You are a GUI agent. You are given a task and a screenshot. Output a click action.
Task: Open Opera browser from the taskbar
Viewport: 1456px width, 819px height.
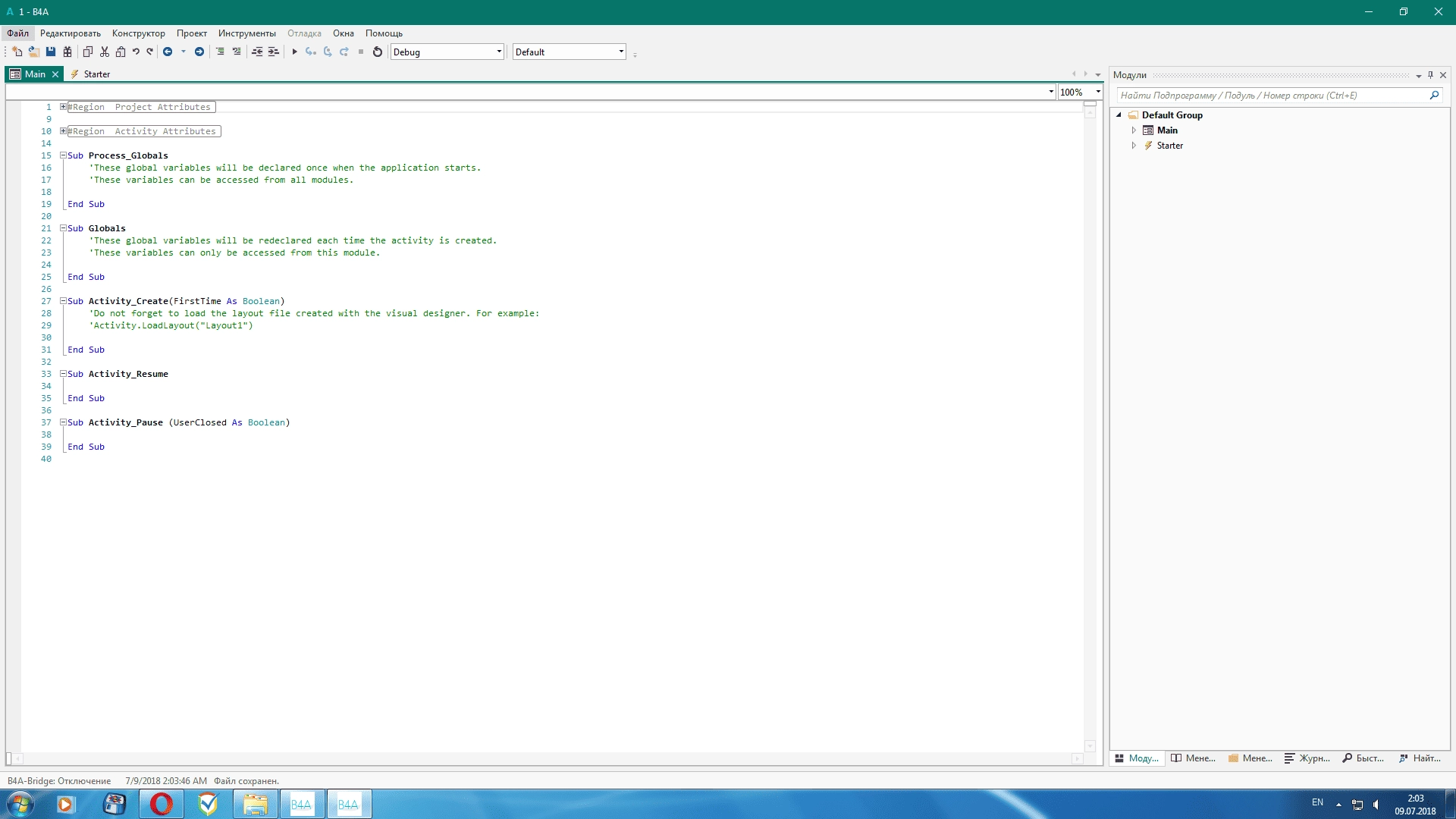[162, 804]
